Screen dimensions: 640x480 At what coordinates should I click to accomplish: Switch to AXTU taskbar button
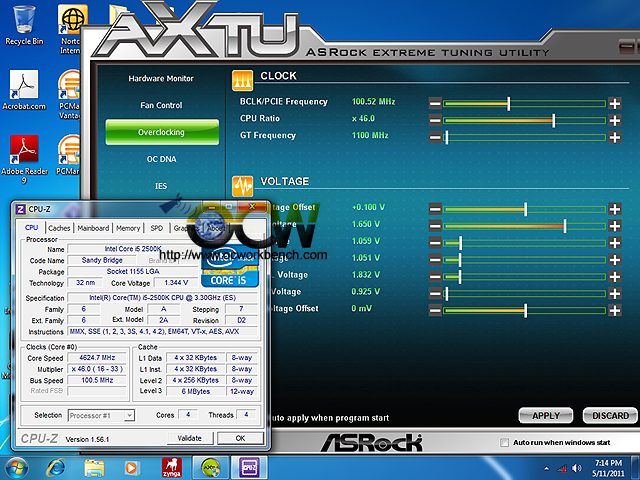point(211,468)
